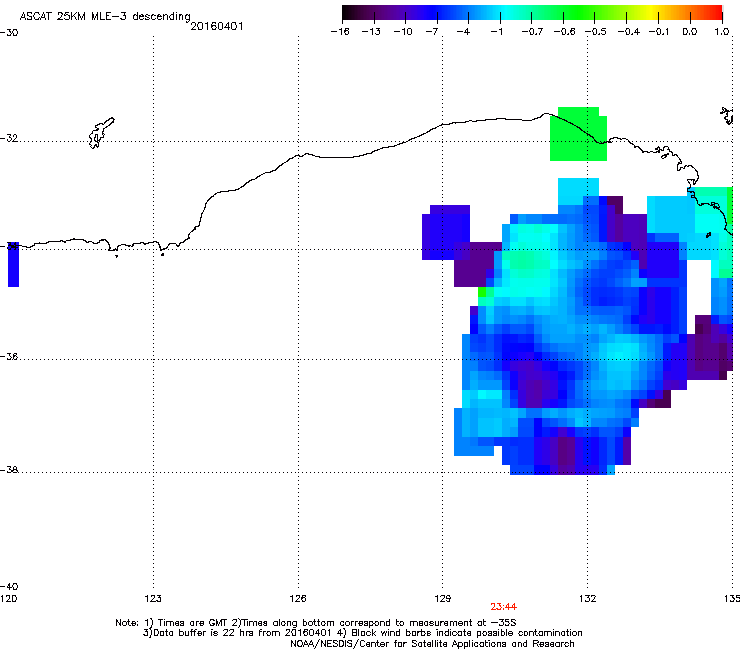The height and width of the screenshot is (650, 740).
Task: Click the longitude label 123
Action: click(x=153, y=599)
